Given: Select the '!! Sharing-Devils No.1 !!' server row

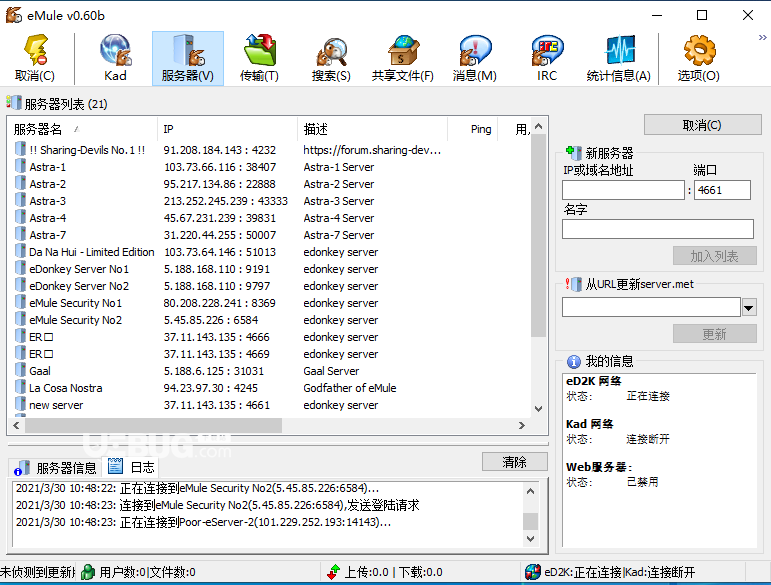Looking at the screenshot, I should click(x=269, y=149).
